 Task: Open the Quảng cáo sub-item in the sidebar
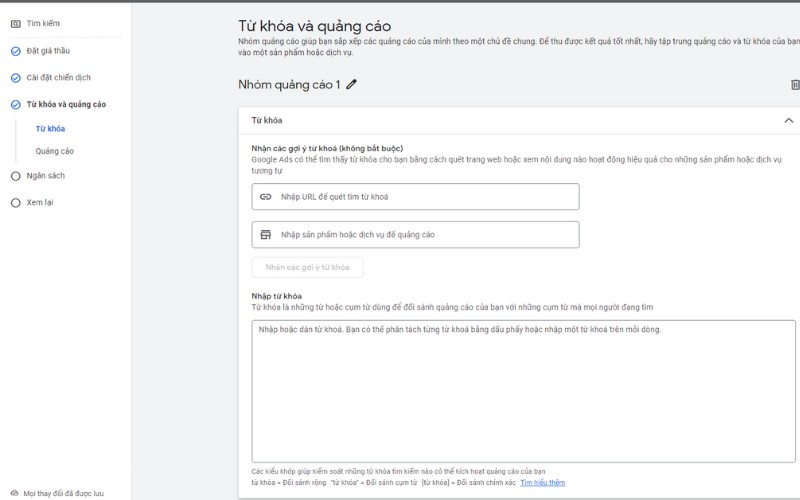point(54,152)
